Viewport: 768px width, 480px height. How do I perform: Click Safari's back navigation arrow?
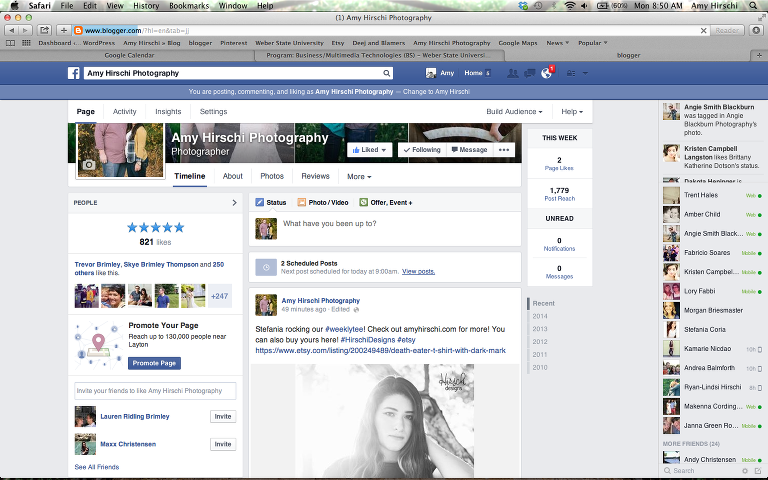(x=11, y=30)
